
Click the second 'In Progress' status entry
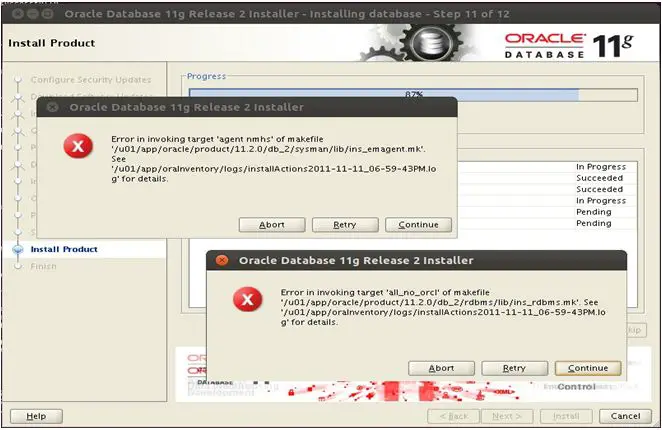(x=601, y=201)
